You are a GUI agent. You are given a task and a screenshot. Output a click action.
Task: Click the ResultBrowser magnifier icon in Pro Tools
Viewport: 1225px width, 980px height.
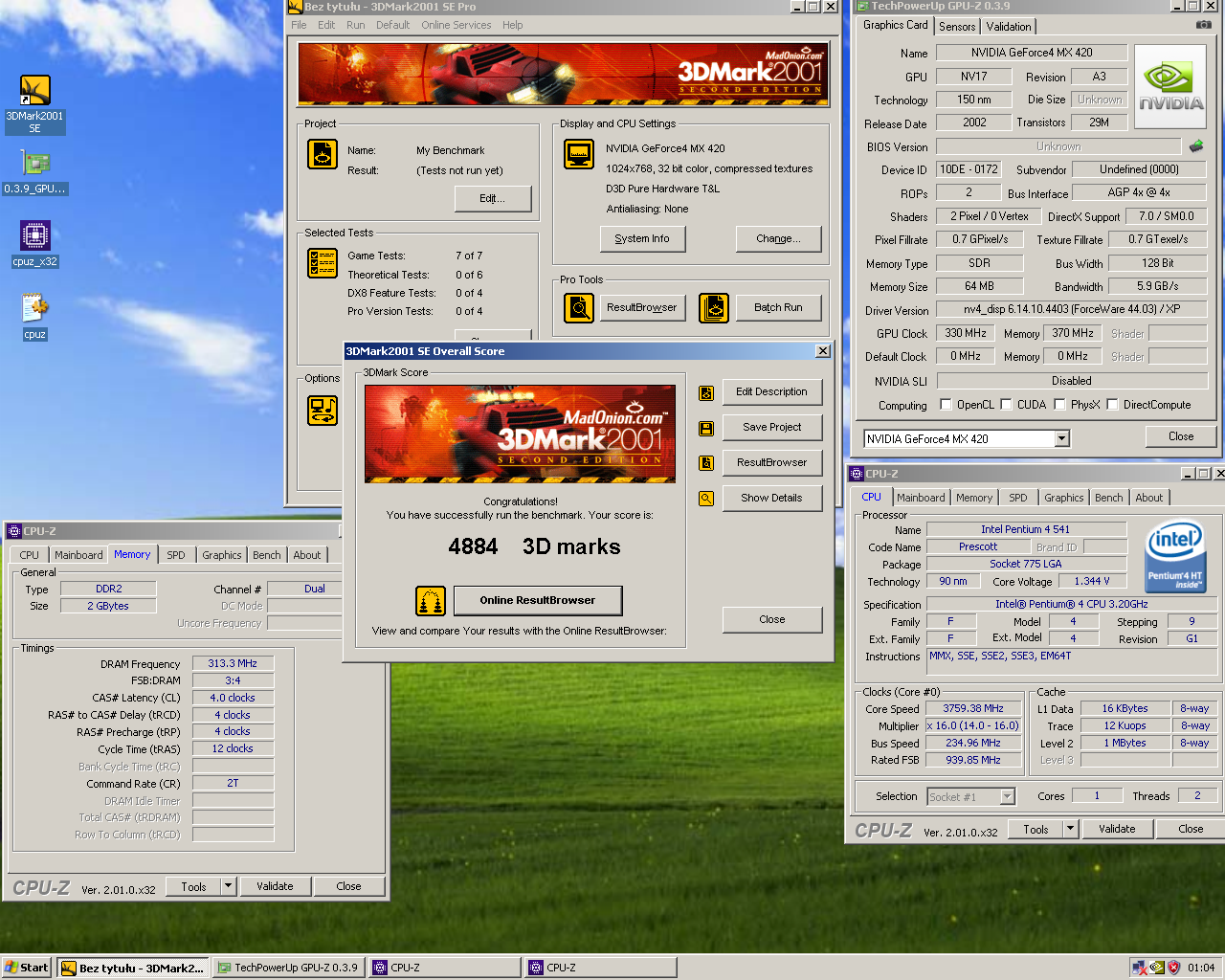(x=579, y=307)
